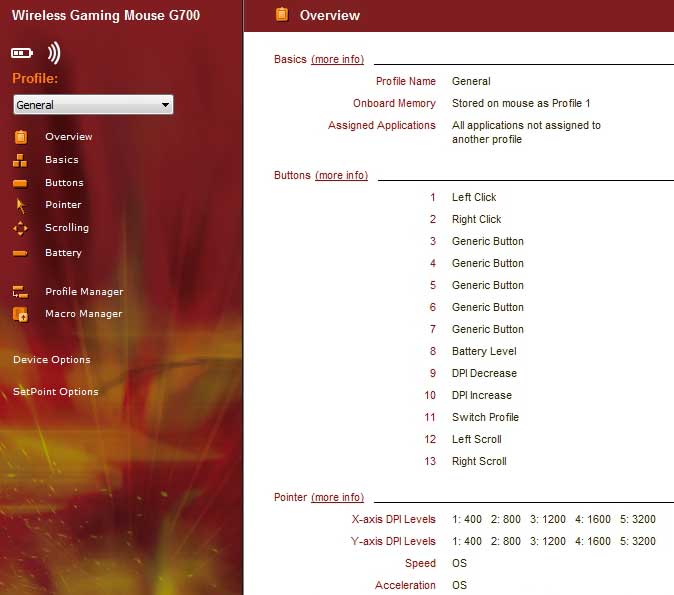
Task: Click the Acceleration value OS
Action: [459, 585]
